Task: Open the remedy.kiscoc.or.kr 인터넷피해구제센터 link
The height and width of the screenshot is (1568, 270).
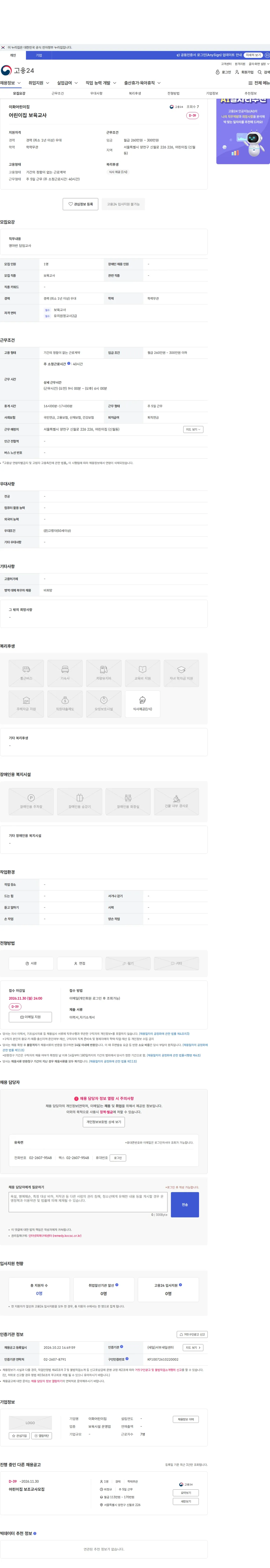Action: tap(55, 1236)
